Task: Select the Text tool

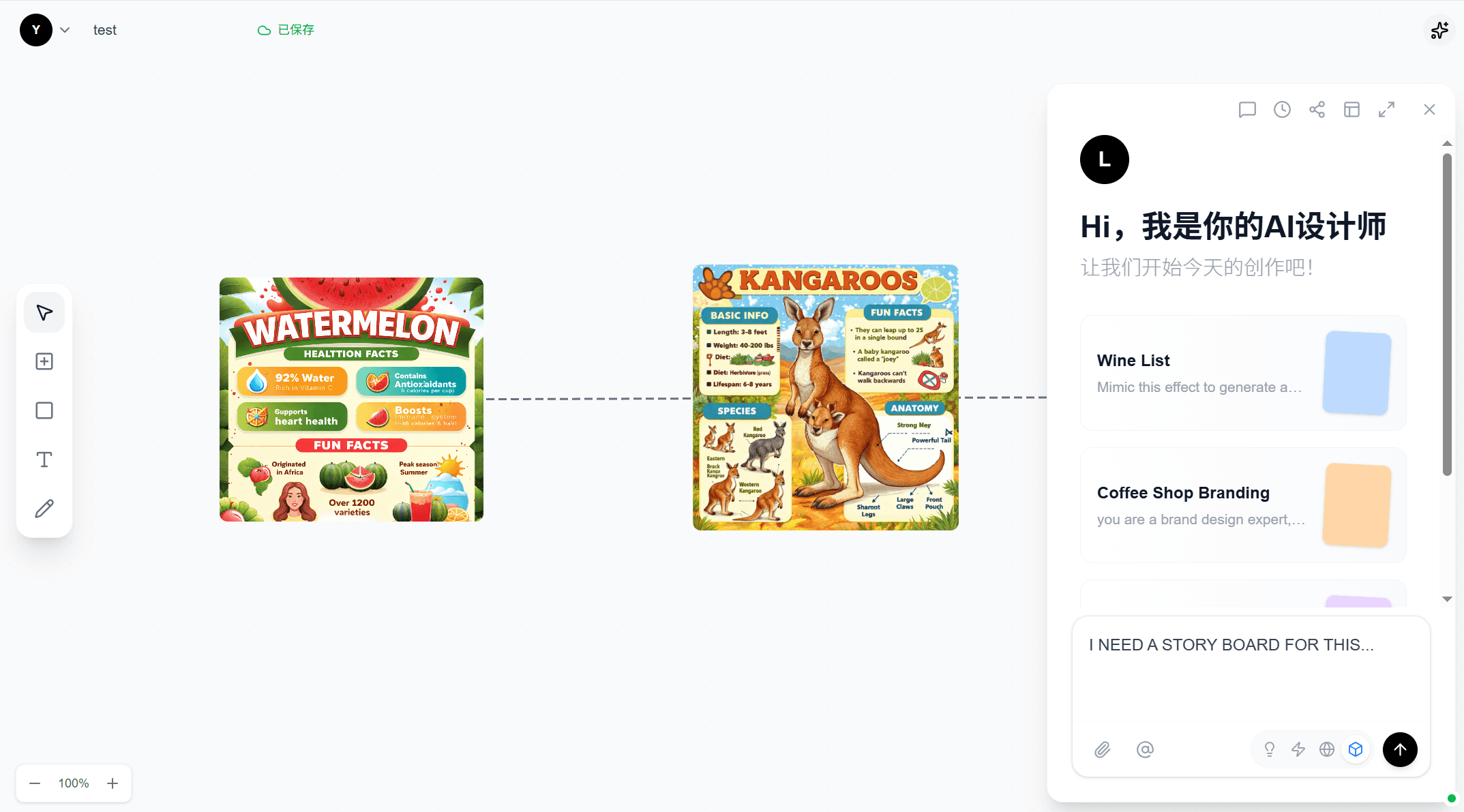Action: [x=44, y=460]
